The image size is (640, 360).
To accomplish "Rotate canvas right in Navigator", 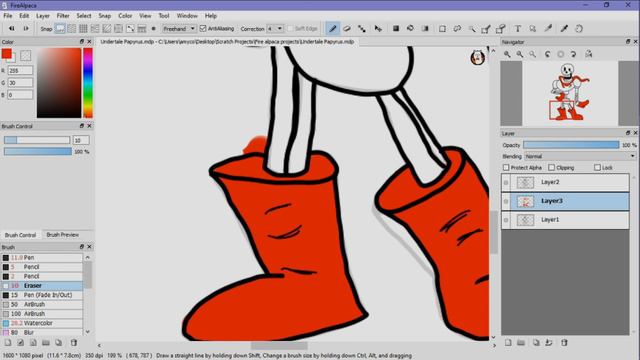I will tap(573, 54).
